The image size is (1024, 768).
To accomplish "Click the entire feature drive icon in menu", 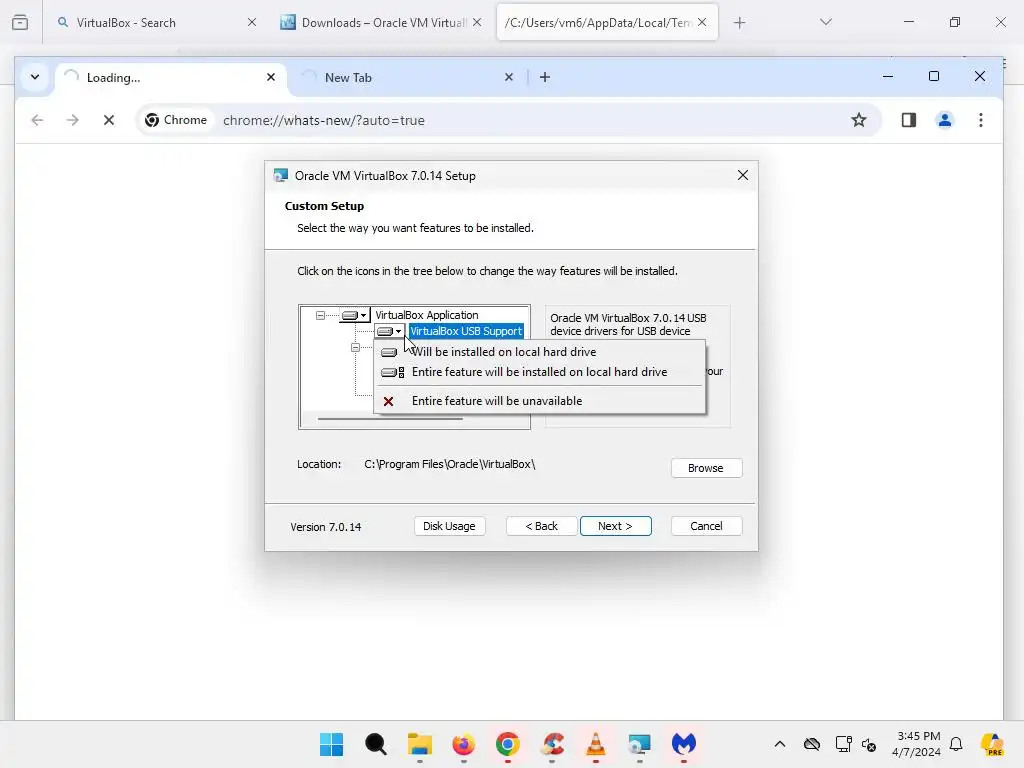I will (392, 372).
